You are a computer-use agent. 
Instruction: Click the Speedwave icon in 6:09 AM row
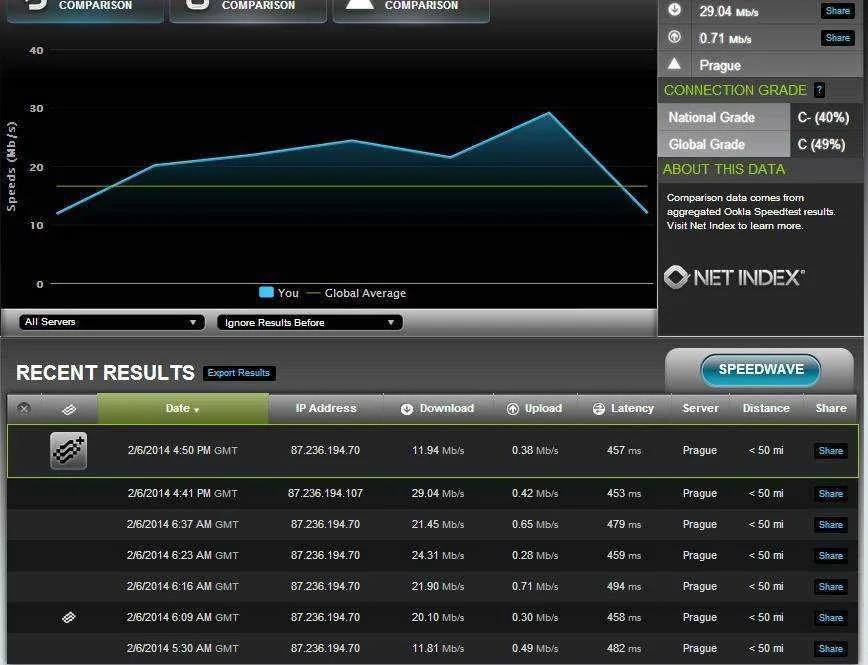pos(69,617)
